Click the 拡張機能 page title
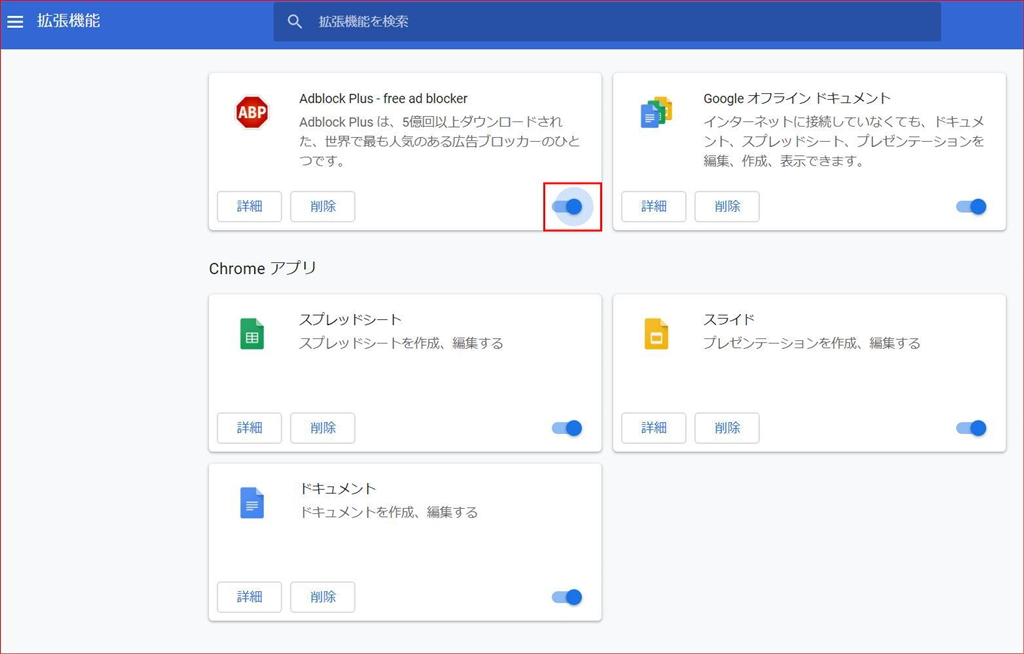 [x=69, y=21]
